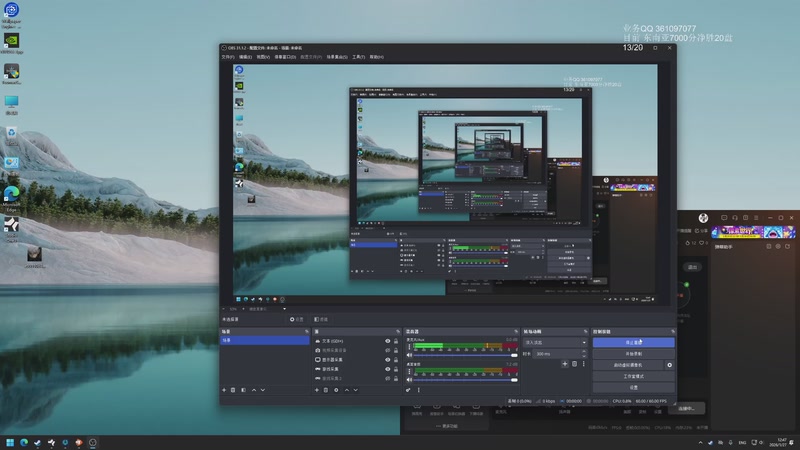Show hidden tray icons chevron on taskbar
The height and width of the screenshot is (450, 800).
(701, 443)
